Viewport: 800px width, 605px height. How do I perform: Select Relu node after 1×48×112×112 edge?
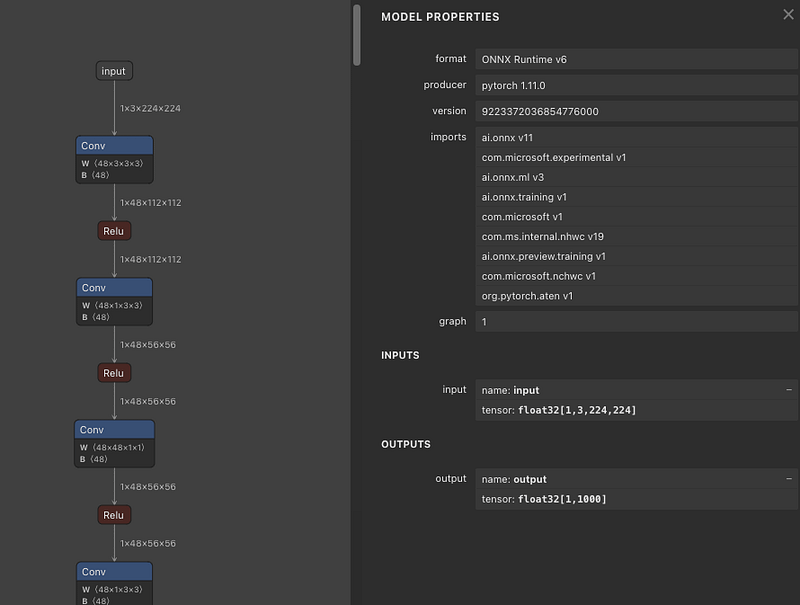pos(114,231)
